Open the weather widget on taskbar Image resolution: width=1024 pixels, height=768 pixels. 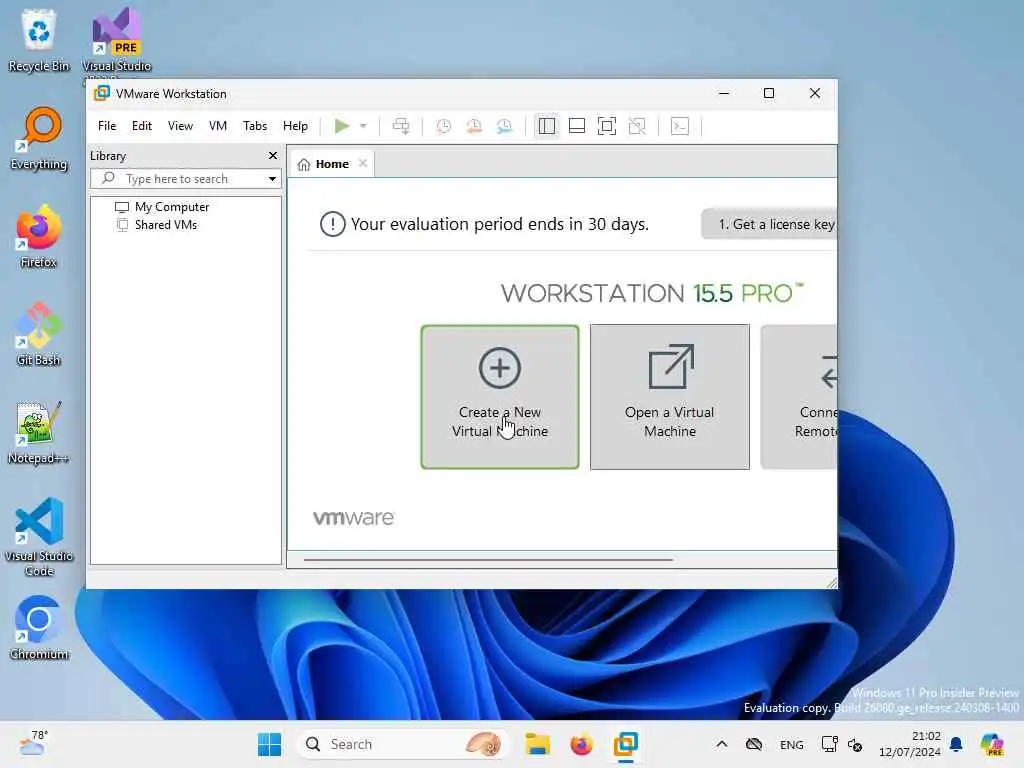[x=33, y=744]
